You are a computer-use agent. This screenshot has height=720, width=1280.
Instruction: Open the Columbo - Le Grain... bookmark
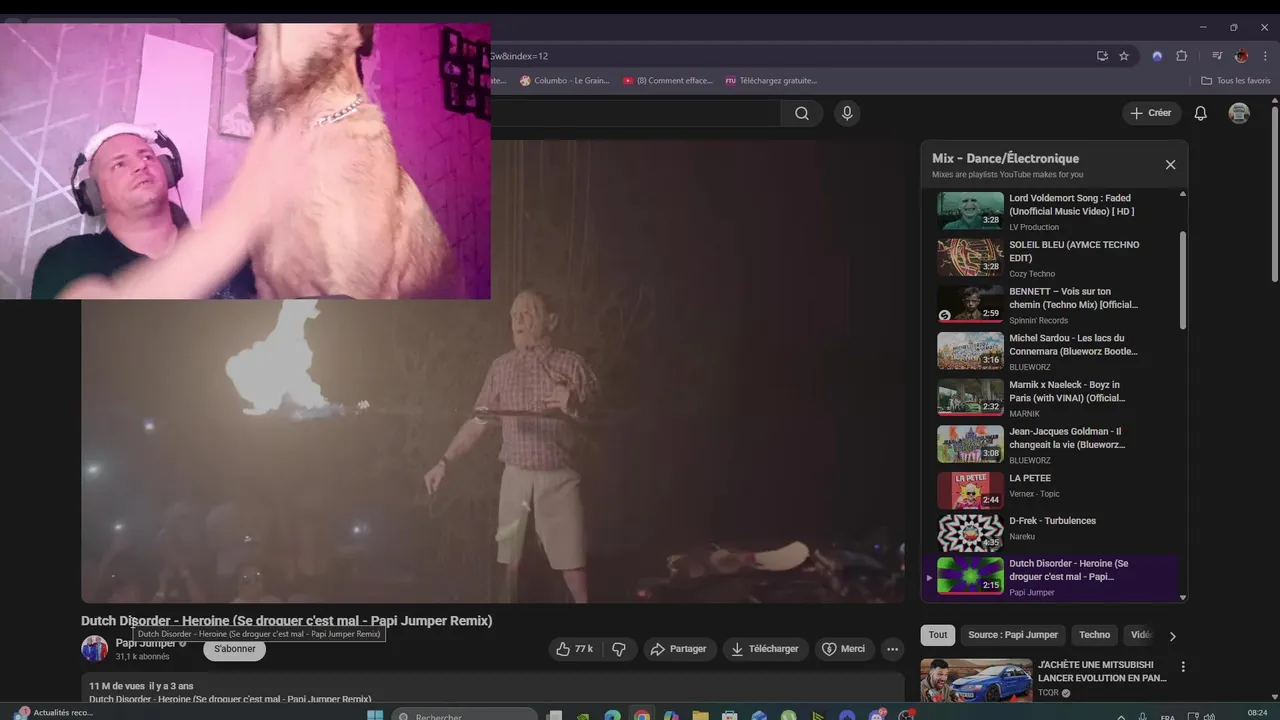pyautogui.click(x=564, y=81)
